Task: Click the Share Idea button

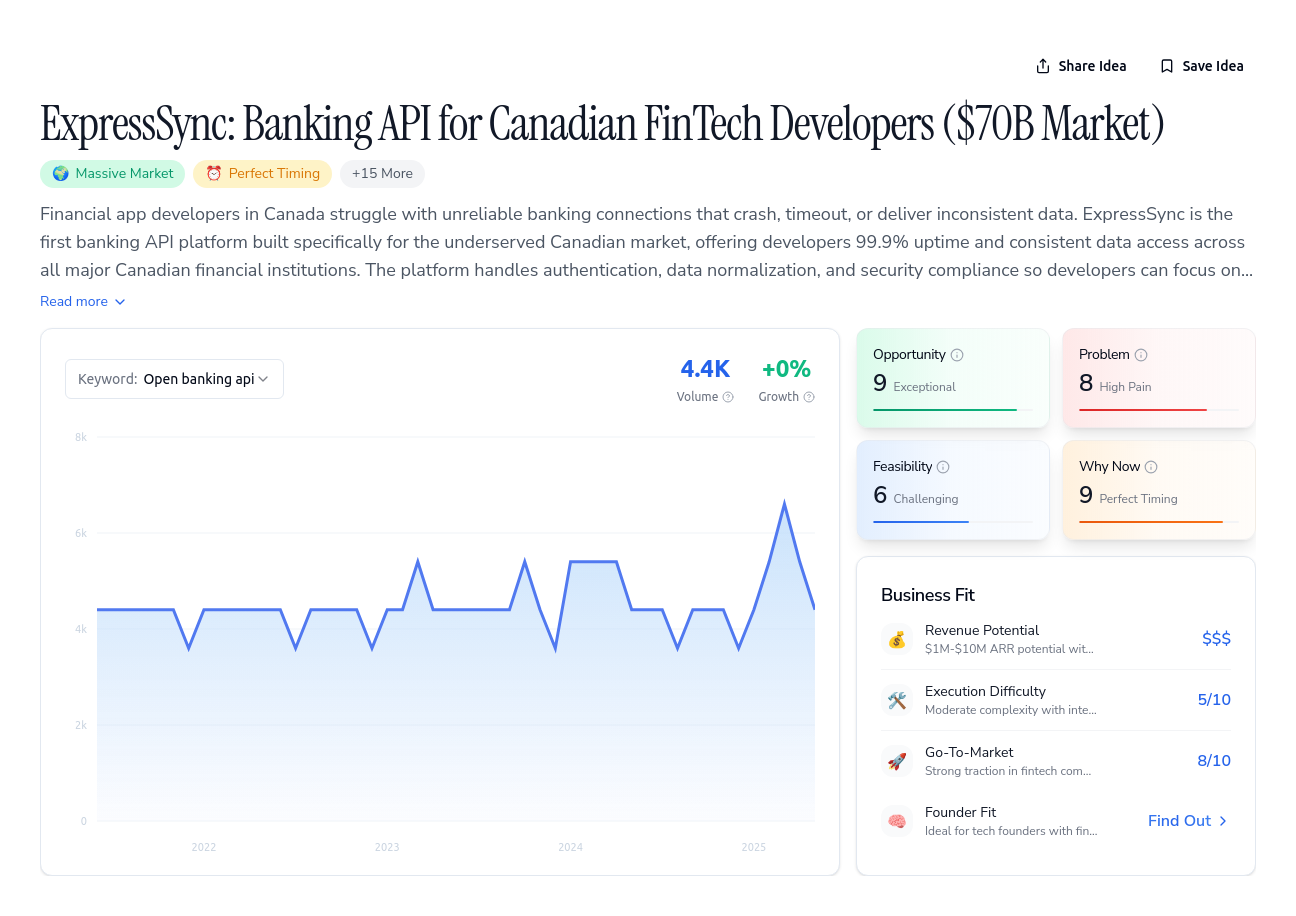Action: tap(1081, 66)
